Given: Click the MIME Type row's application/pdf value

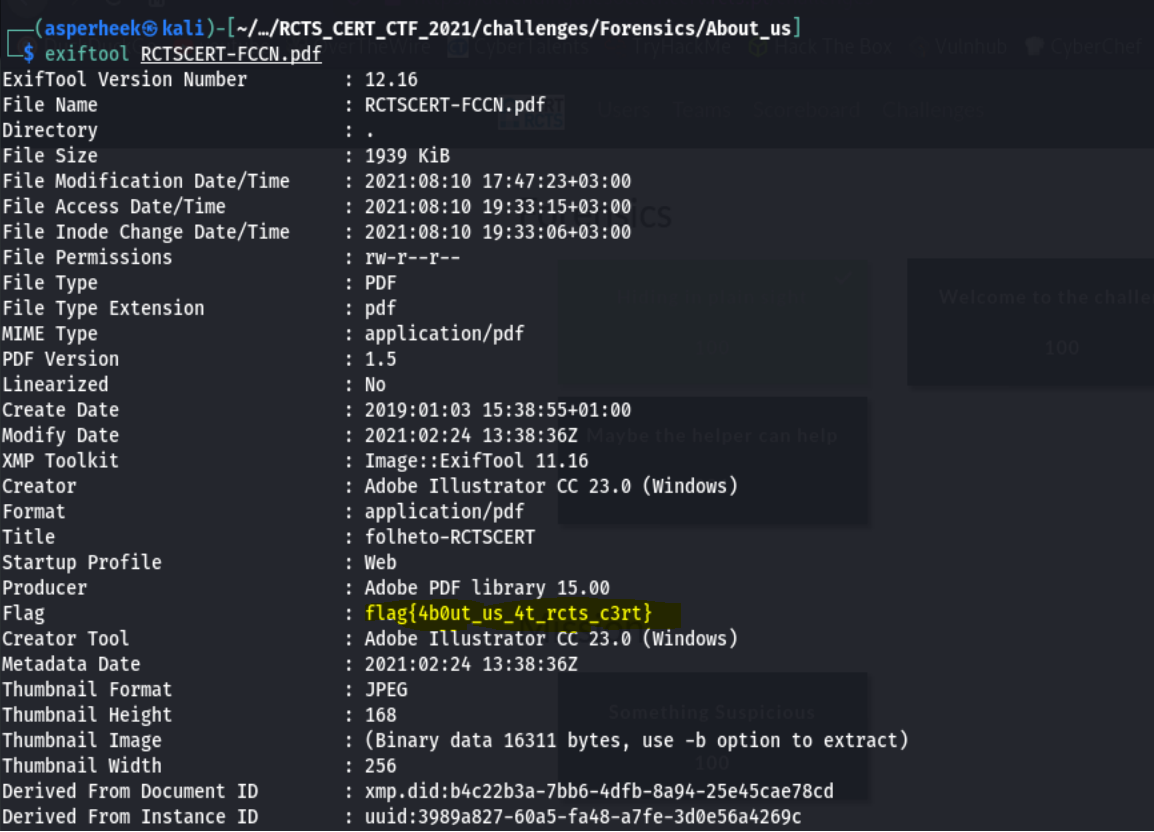Looking at the screenshot, I should click(445, 334).
